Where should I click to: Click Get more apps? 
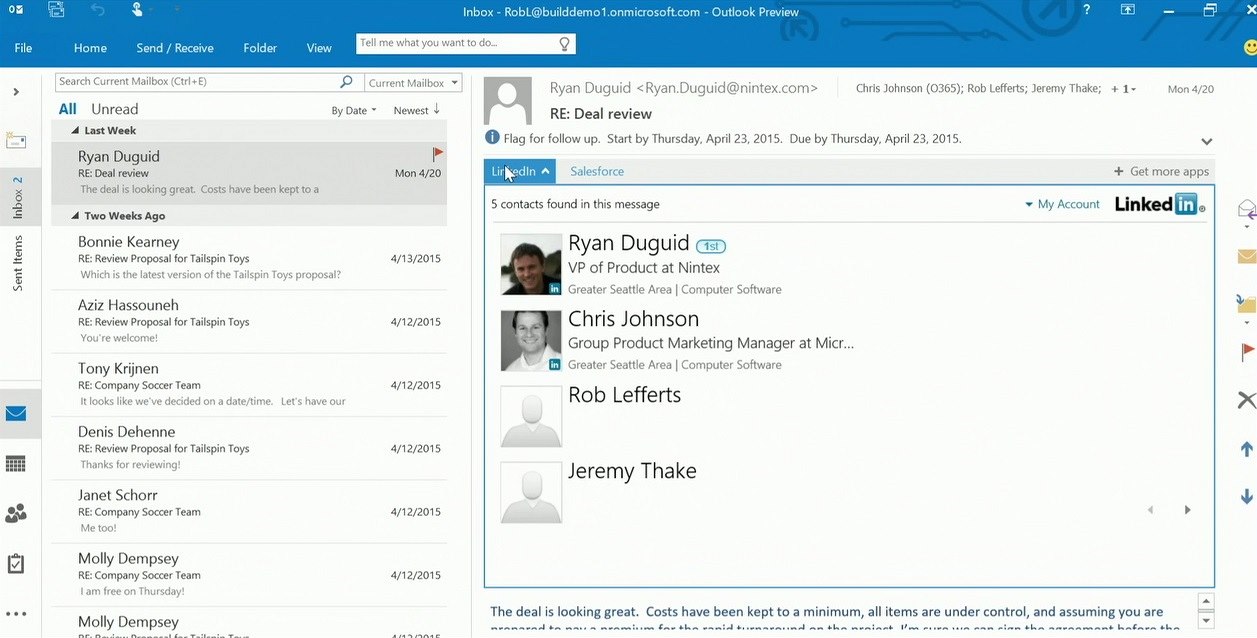pyautogui.click(x=1161, y=171)
